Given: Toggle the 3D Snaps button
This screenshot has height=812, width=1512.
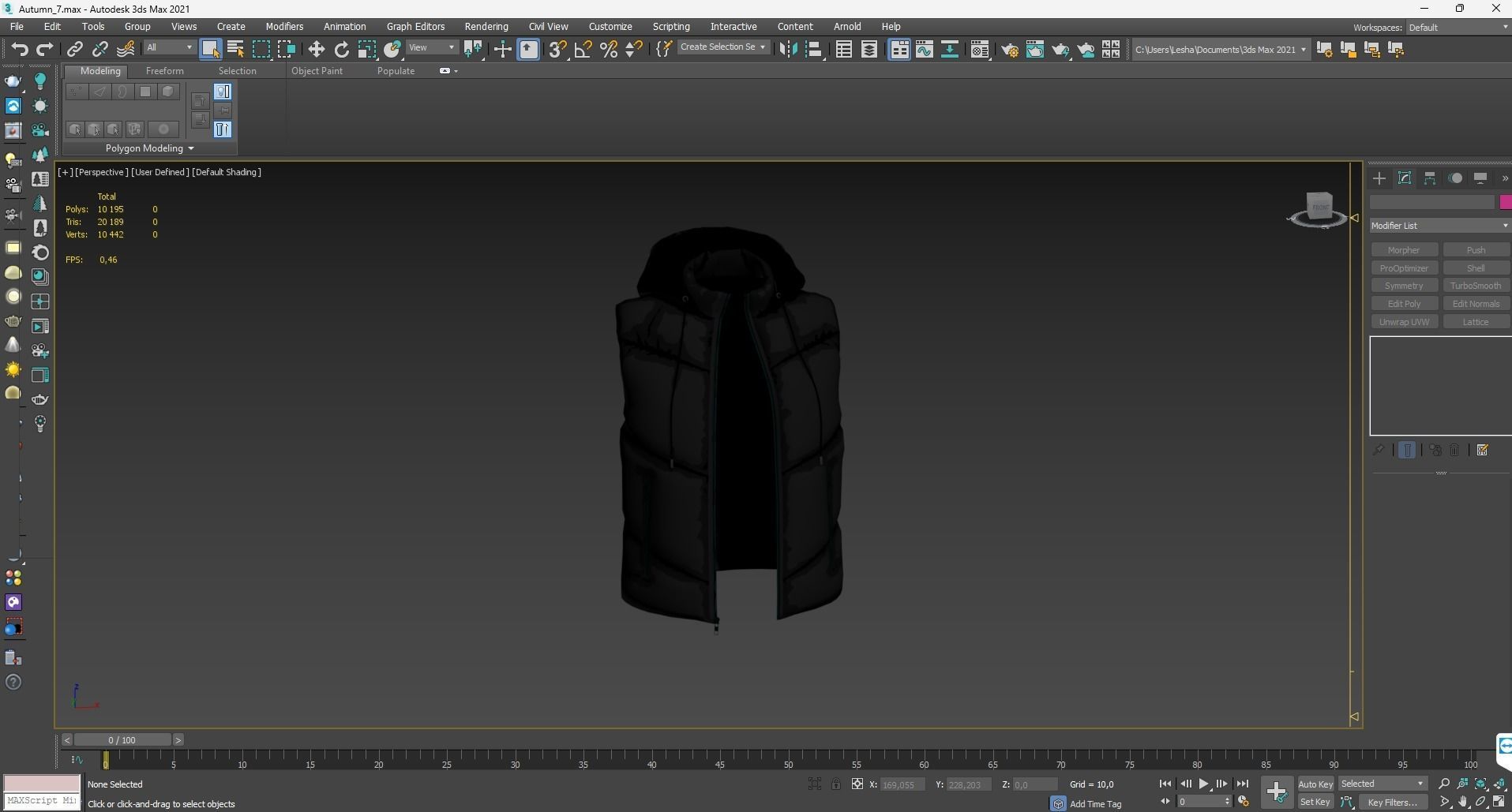Looking at the screenshot, I should 557,49.
